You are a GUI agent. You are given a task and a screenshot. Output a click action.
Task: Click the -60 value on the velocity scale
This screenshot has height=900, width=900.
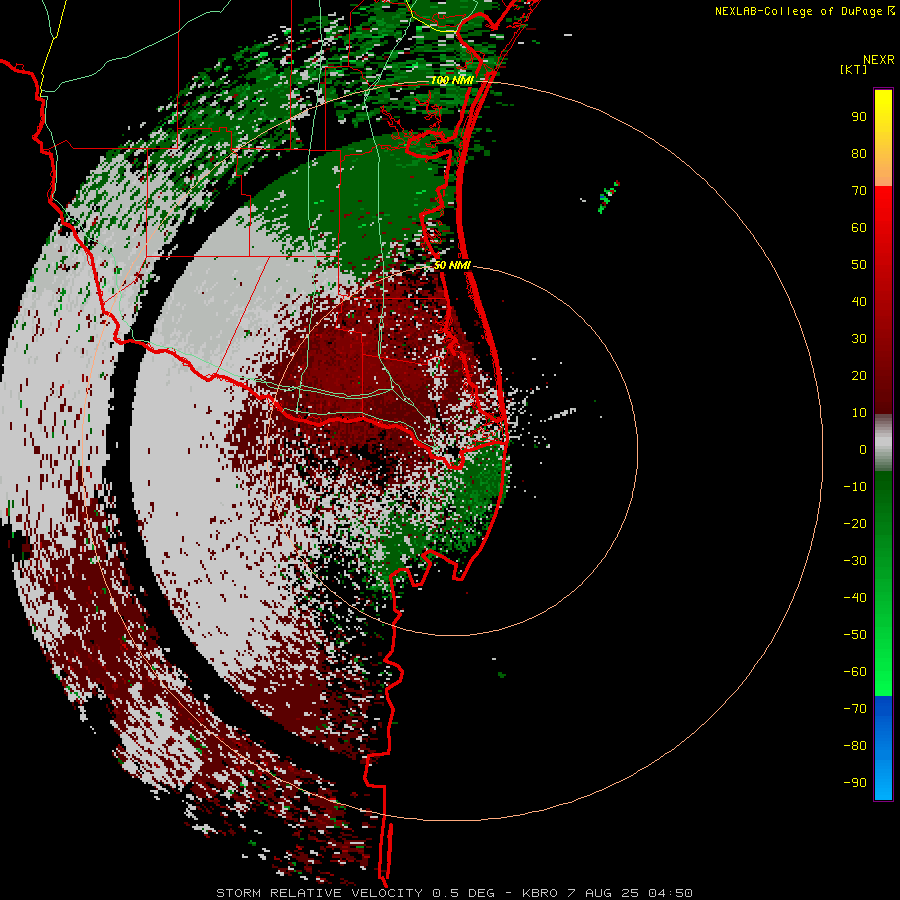pyautogui.click(x=855, y=672)
